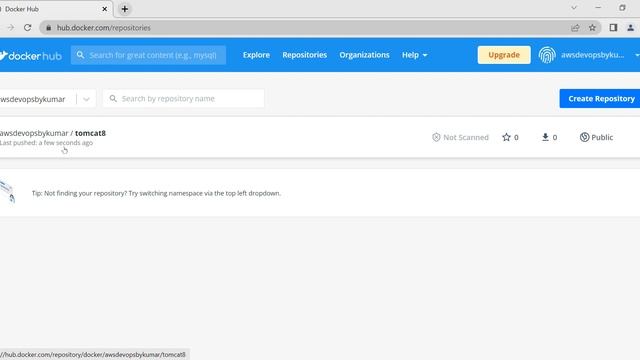
Task: Click the Public label for tomcat8
Action: 602,137
